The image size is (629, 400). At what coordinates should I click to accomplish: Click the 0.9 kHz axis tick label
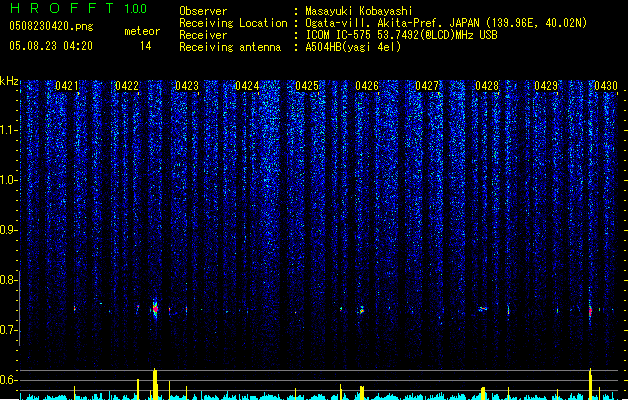pos(9,230)
